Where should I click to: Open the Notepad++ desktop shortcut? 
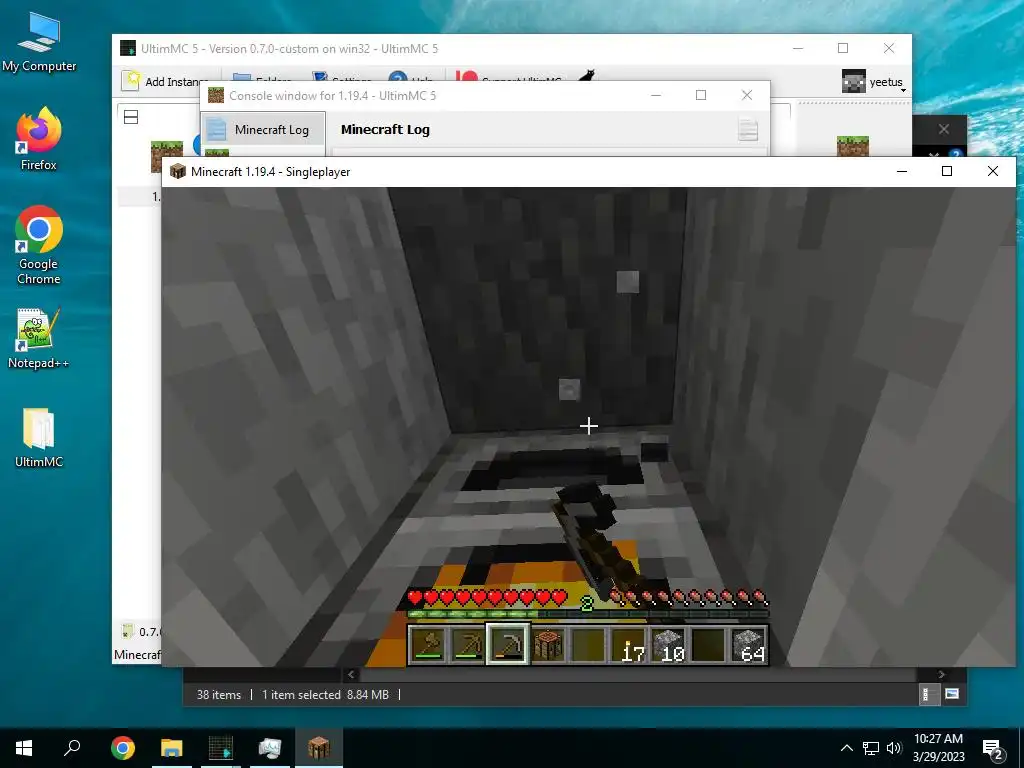tap(39, 338)
